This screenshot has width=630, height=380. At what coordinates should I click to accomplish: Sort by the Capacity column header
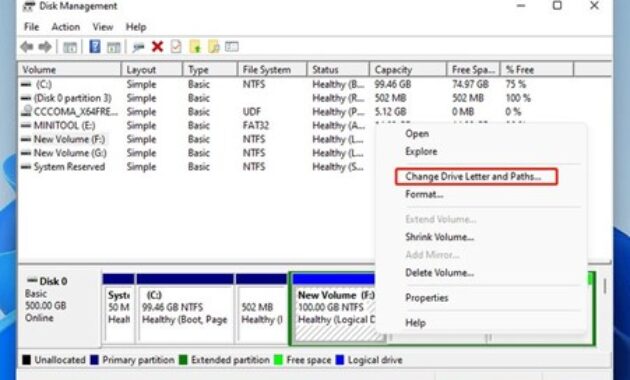pyautogui.click(x=408, y=69)
